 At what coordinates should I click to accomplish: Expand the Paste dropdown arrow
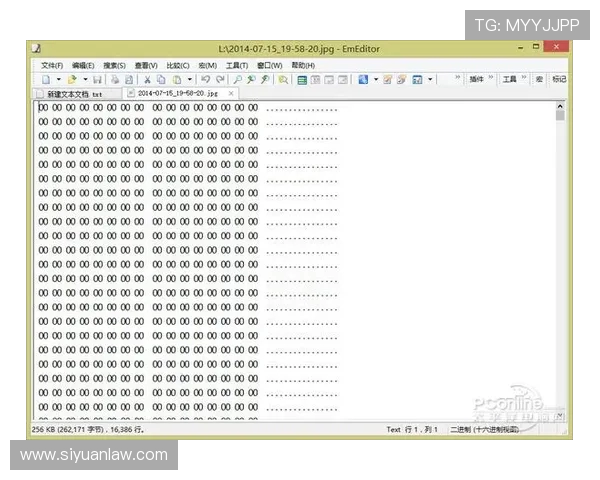pyautogui.click(x=189, y=79)
